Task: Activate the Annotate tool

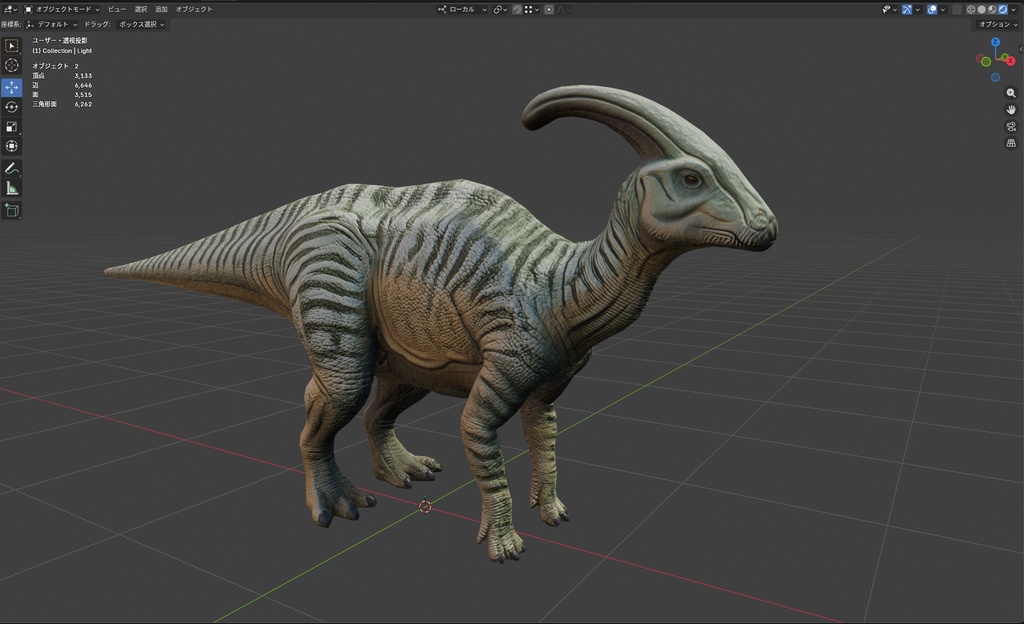Action: tap(12, 168)
